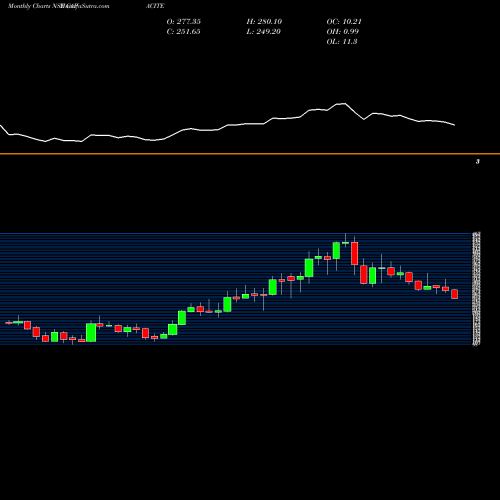Screen dimensions: 500x500
Task: Click the '3' label below the orange line
Action: pos(478,162)
